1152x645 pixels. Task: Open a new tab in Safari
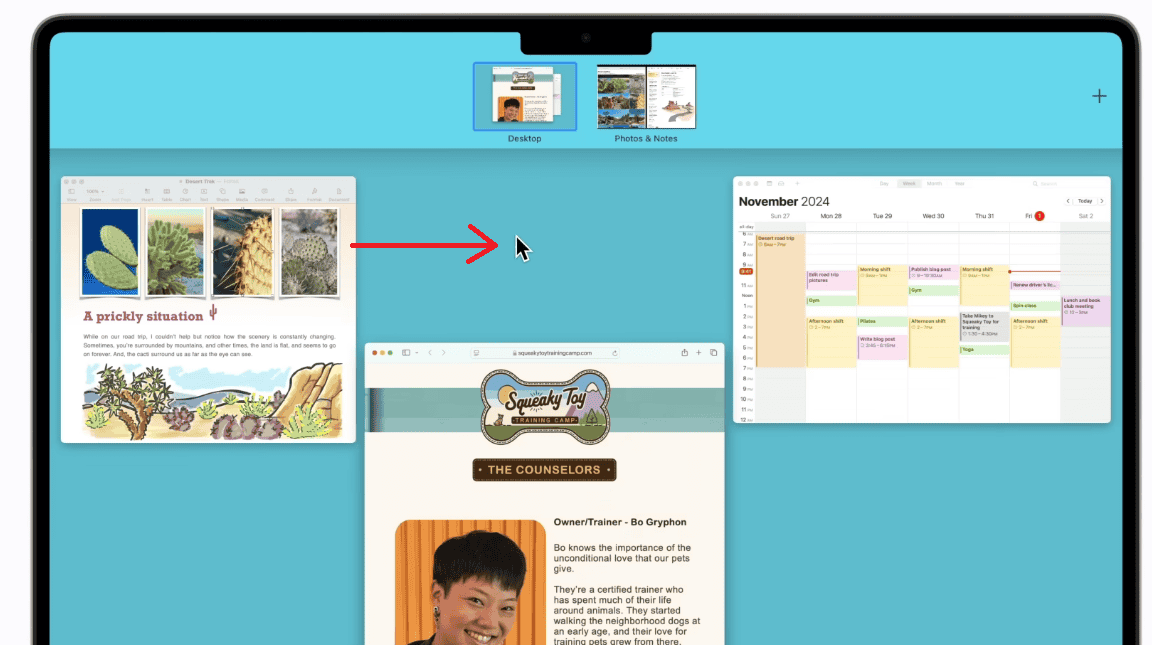699,353
